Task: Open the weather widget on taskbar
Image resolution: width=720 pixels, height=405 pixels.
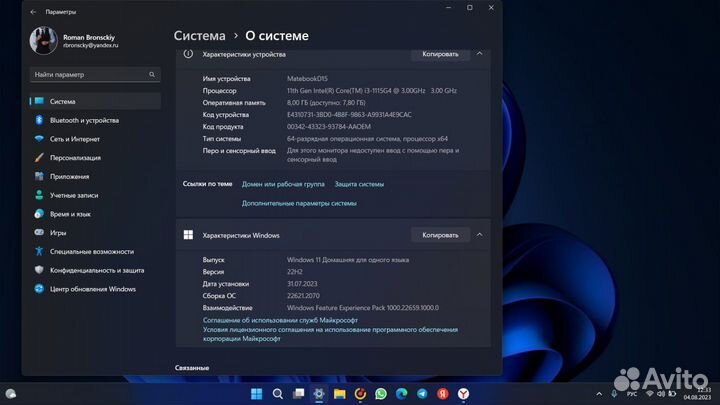Action: [x=11, y=394]
